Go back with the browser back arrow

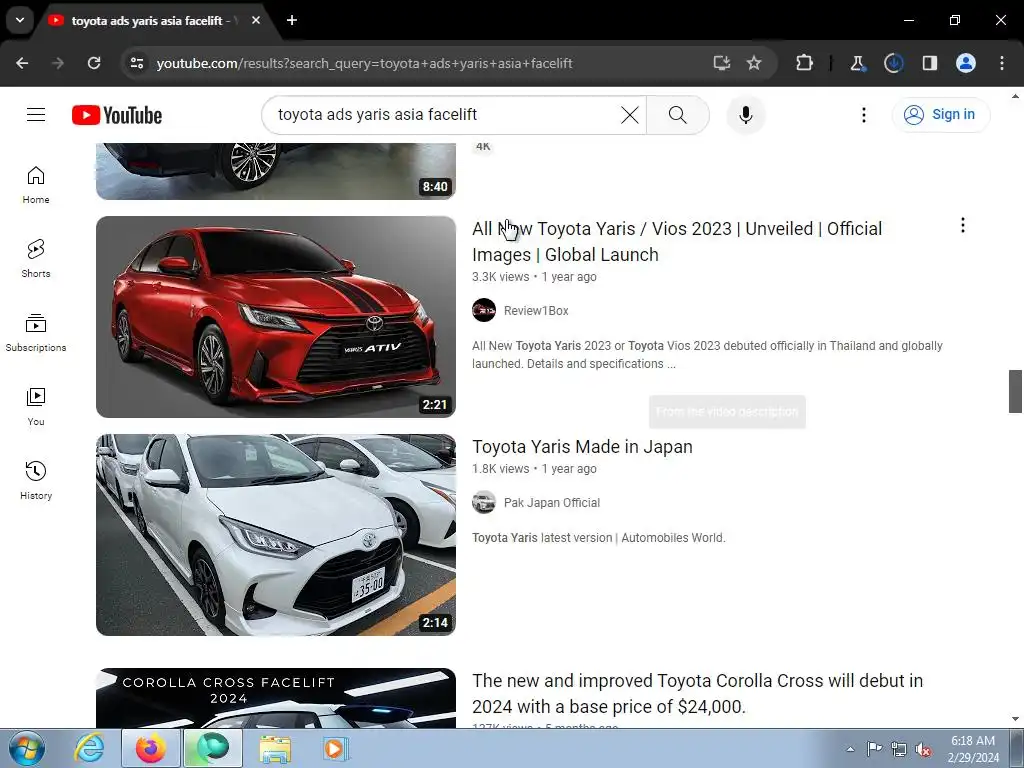(22, 63)
